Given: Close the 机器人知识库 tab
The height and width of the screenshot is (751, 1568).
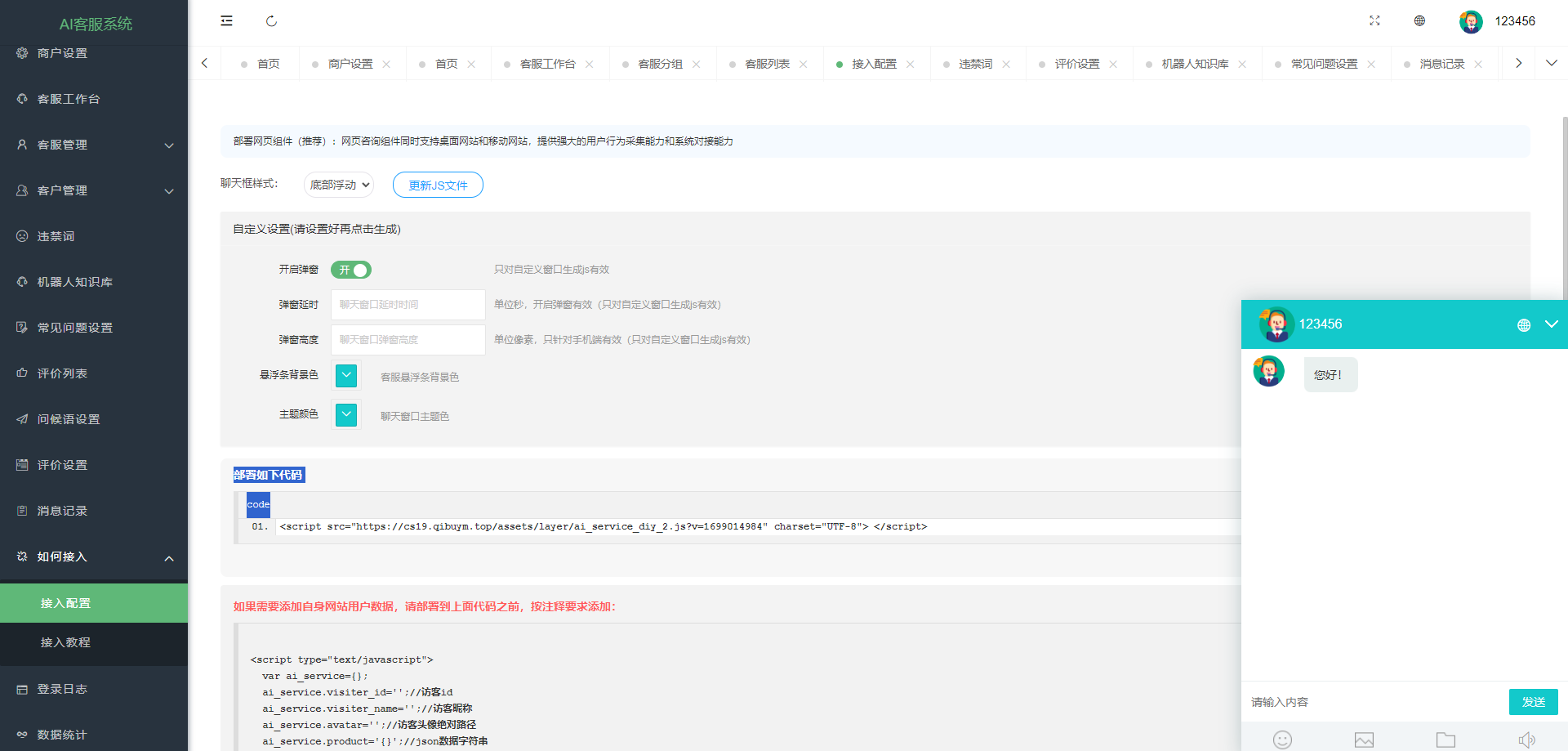Looking at the screenshot, I should point(1242,64).
